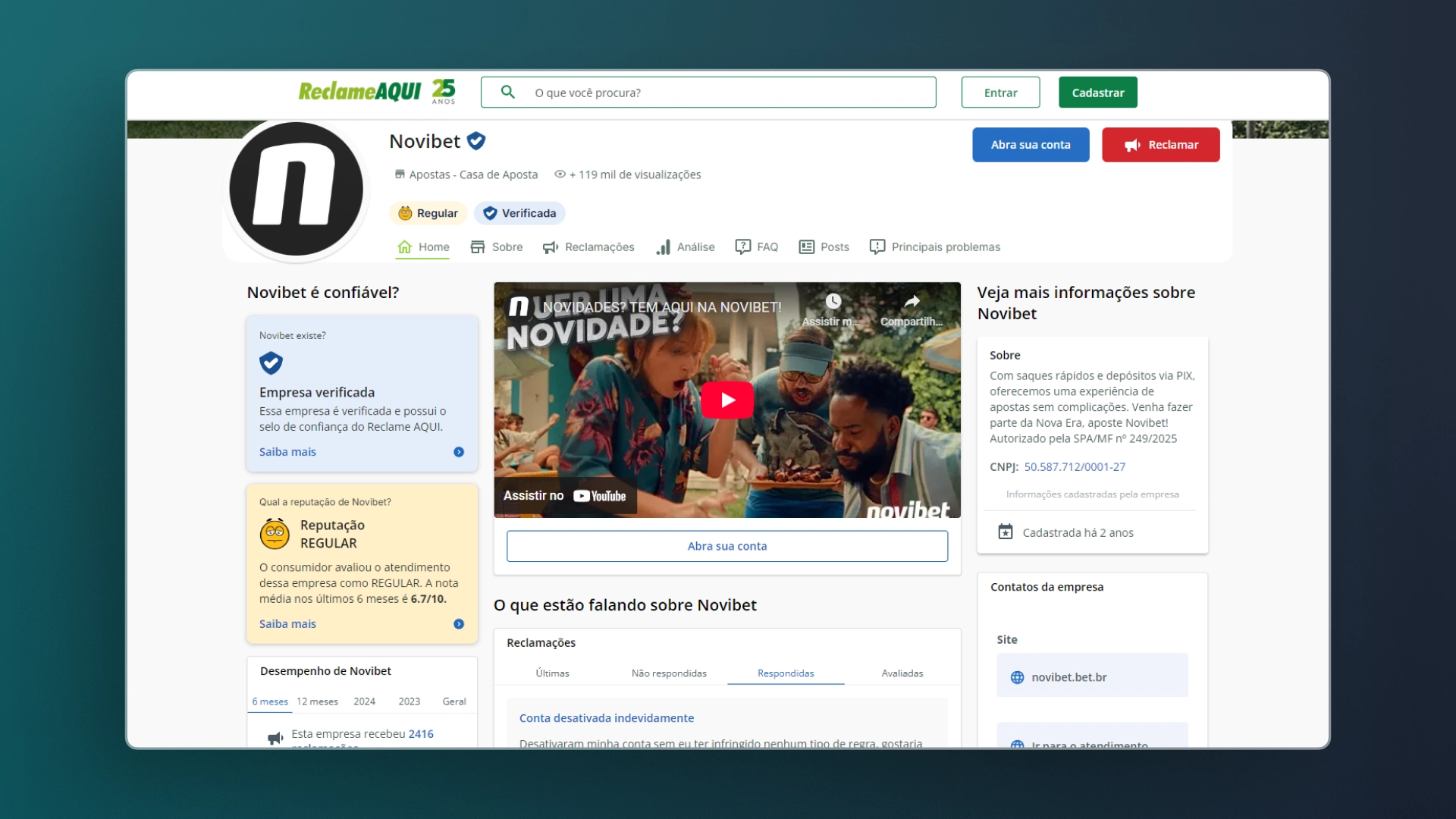Screen dimensions: 1456x819
Task: Expand 'Saiba mais' on Reputação REGULAR card
Action: click(287, 623)
